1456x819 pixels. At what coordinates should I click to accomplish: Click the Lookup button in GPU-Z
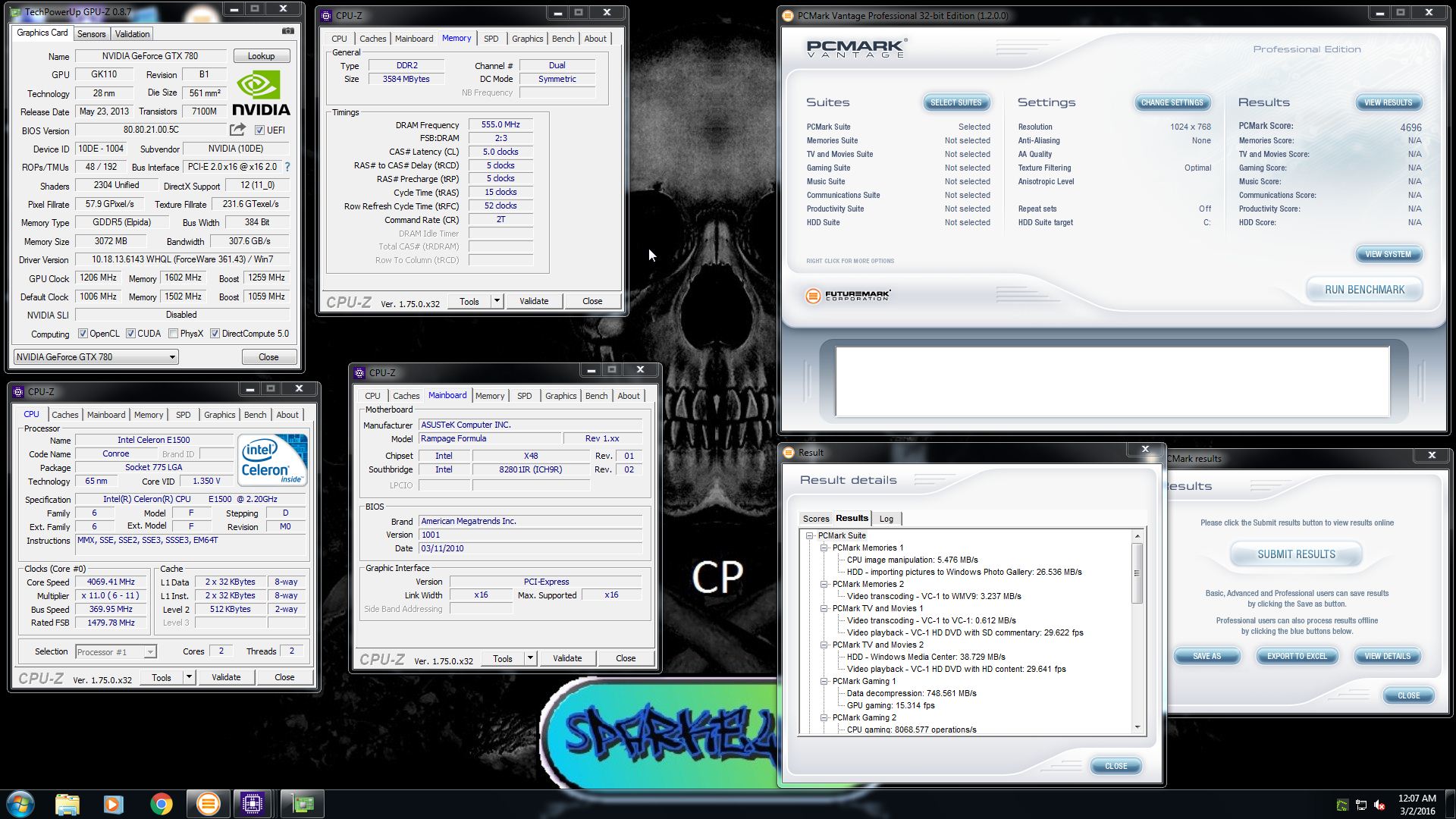261,56
